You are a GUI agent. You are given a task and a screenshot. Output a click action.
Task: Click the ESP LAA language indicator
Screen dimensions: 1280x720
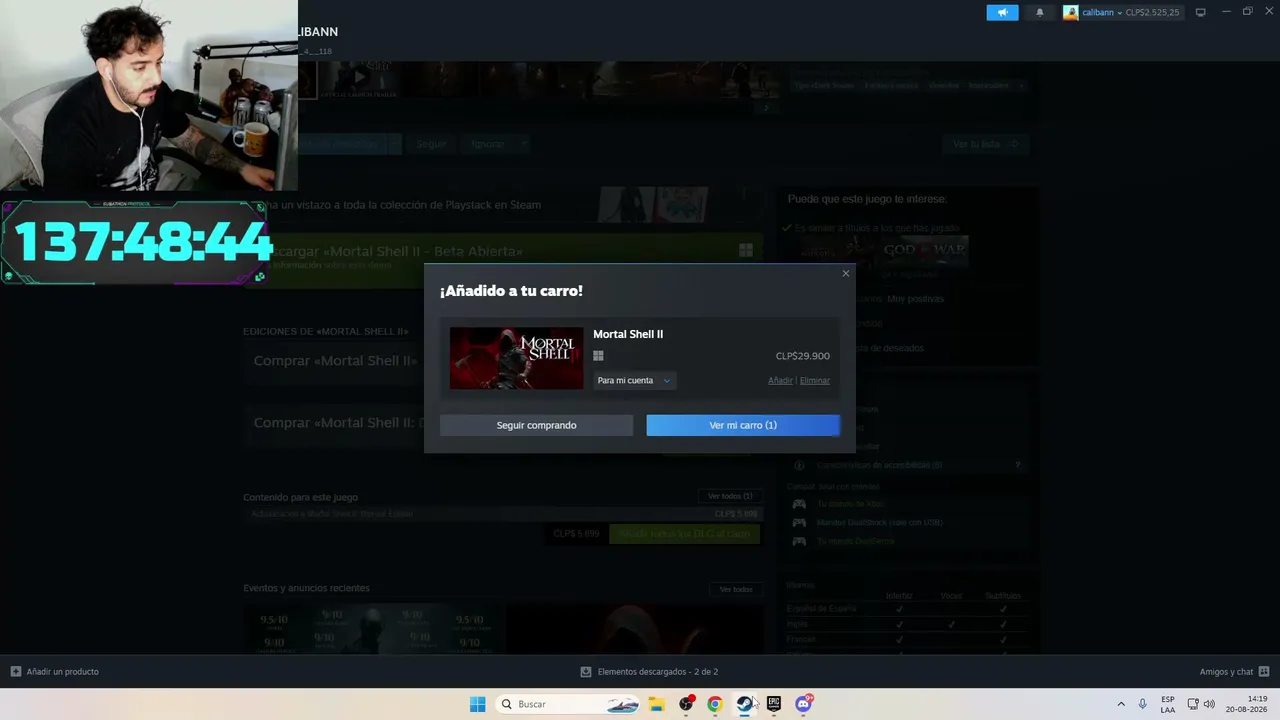point(1168,704)
